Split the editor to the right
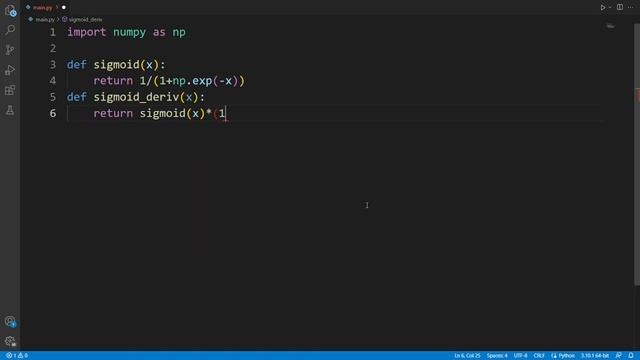Image resolution: width=640 pixels, height=360 pixels. (x=620, y=7)
